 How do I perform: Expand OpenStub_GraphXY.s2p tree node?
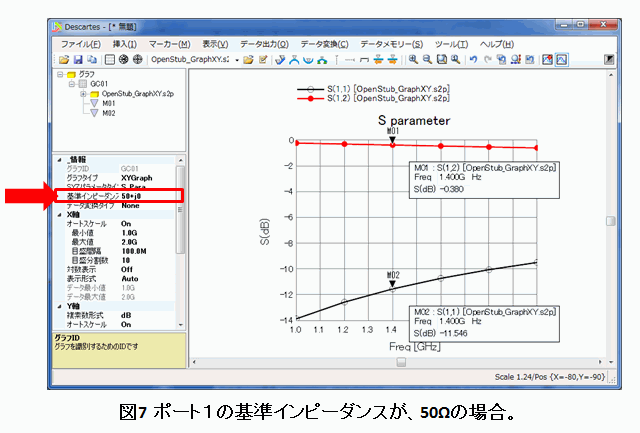coord(85,93)
